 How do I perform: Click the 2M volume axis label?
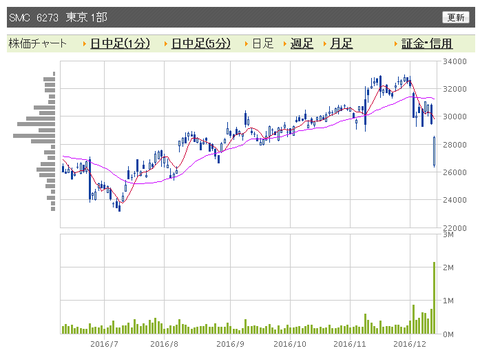pos(448,268)
